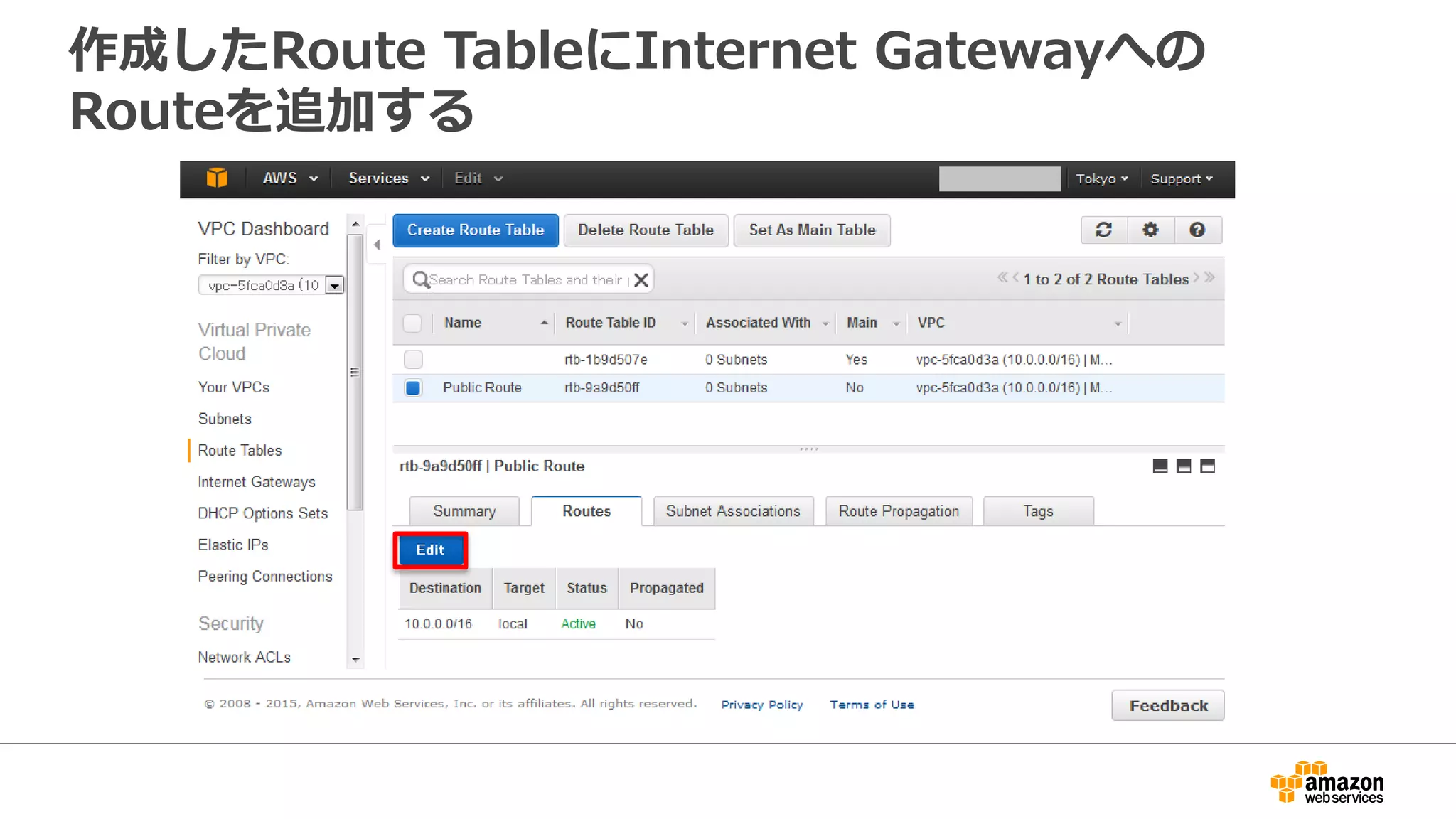Open VPC Dashboard in sidebar
The width and height of the screenshot is (1456, 819).
(x=264, y=229)
